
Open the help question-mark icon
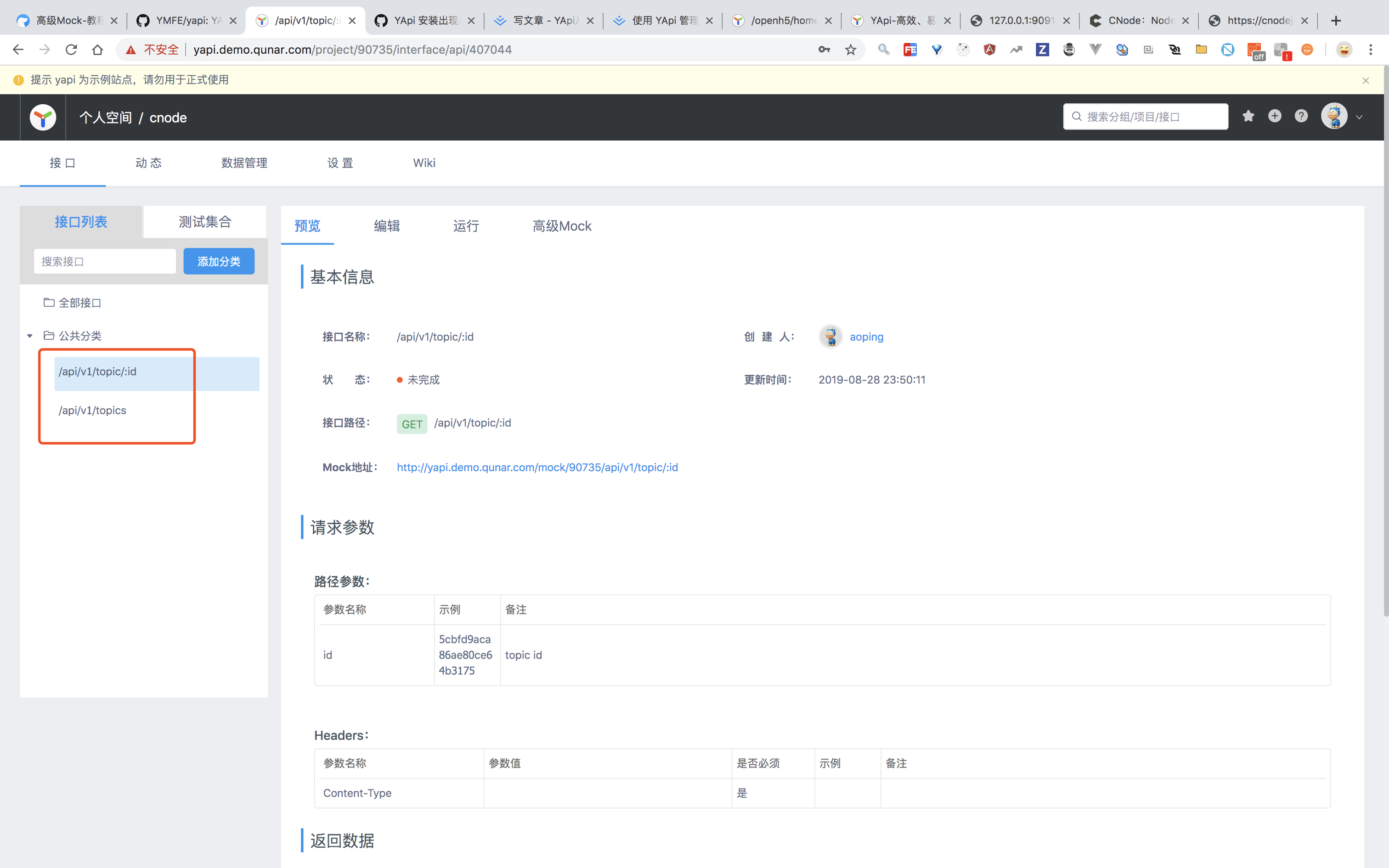[1301, 117]
